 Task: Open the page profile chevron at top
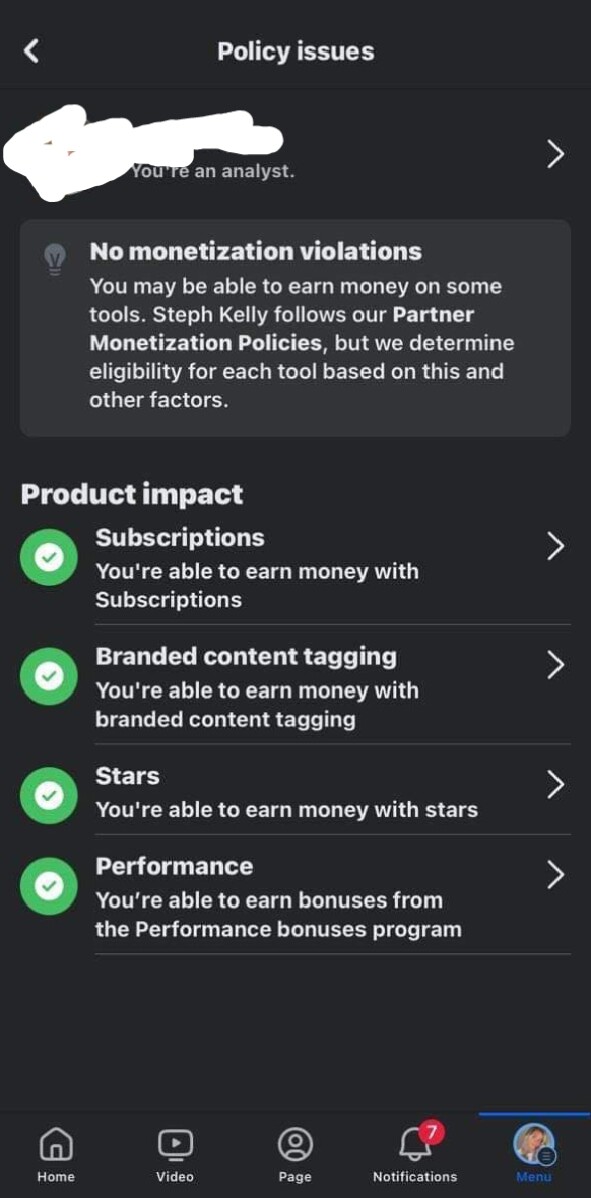pos(556,154)
